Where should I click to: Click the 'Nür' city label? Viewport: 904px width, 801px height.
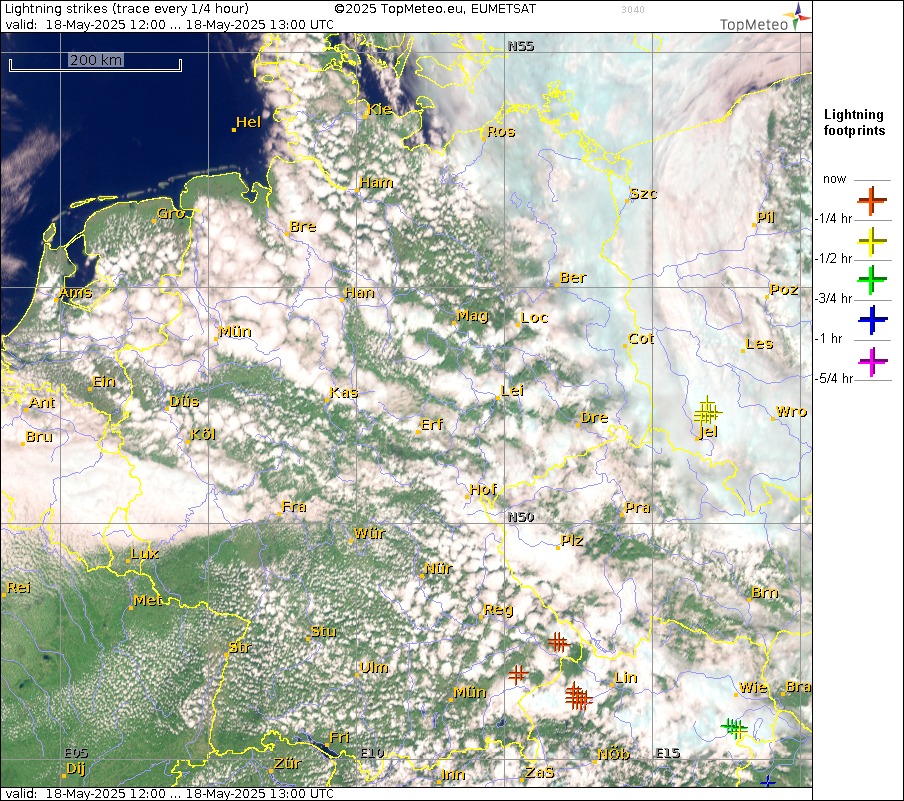coord(439,569)
